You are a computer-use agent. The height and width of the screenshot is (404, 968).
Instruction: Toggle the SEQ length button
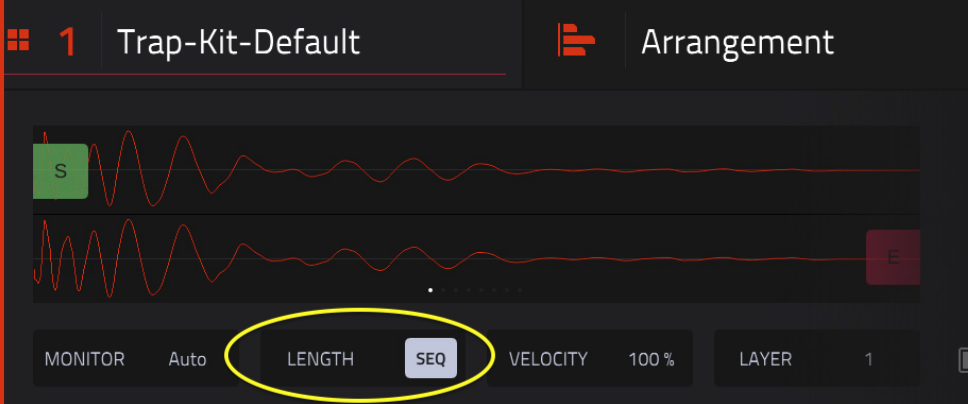[431, 358]
